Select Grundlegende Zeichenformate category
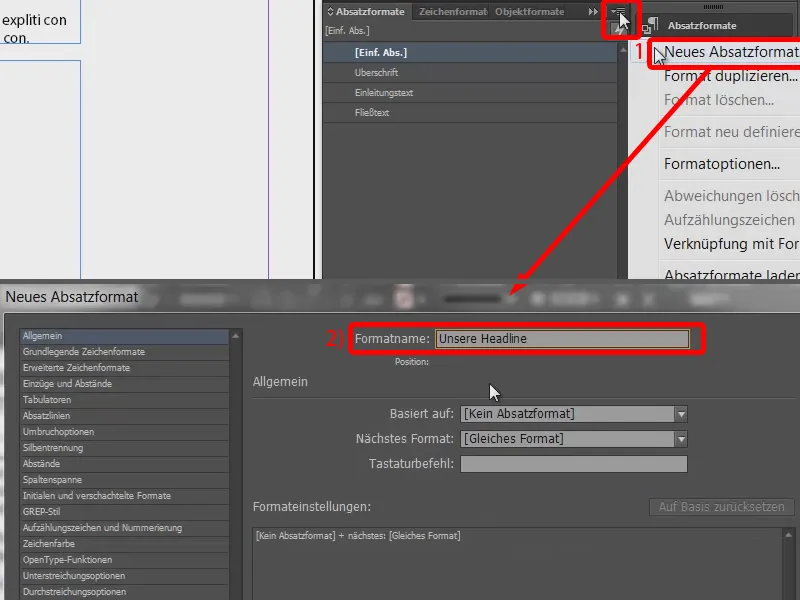800x600 pixels. (x=124, y=352)
